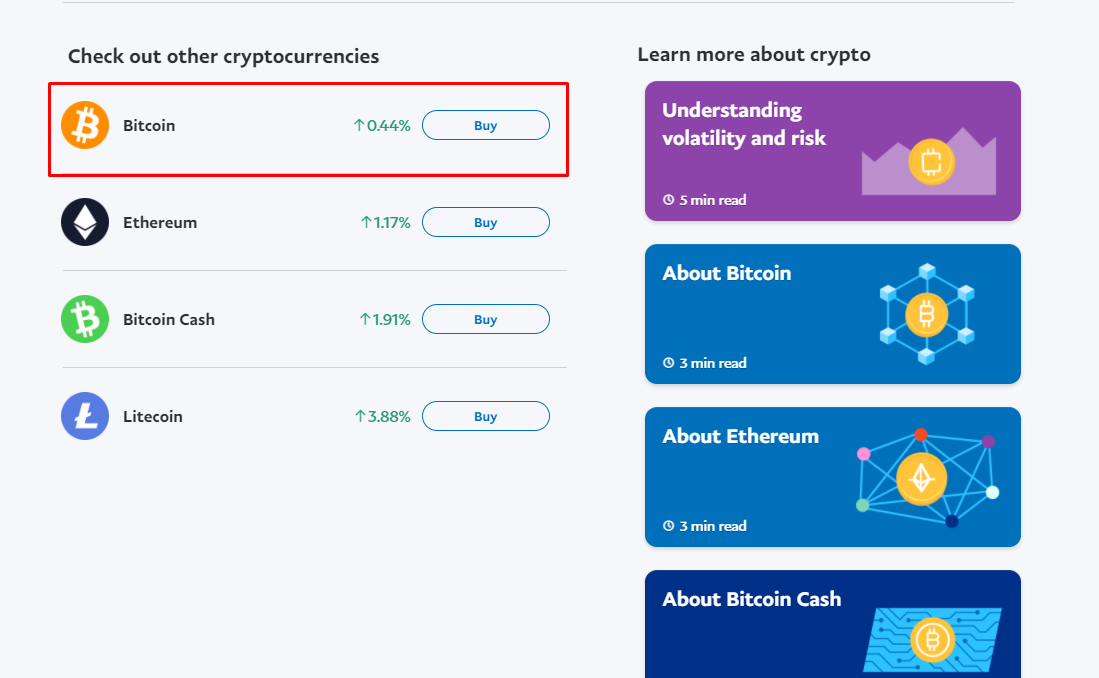1099x678 pixels.
Task: Click Litecoin's 3.88% price change
Action: pyautogui.click(x=383, y=416)
